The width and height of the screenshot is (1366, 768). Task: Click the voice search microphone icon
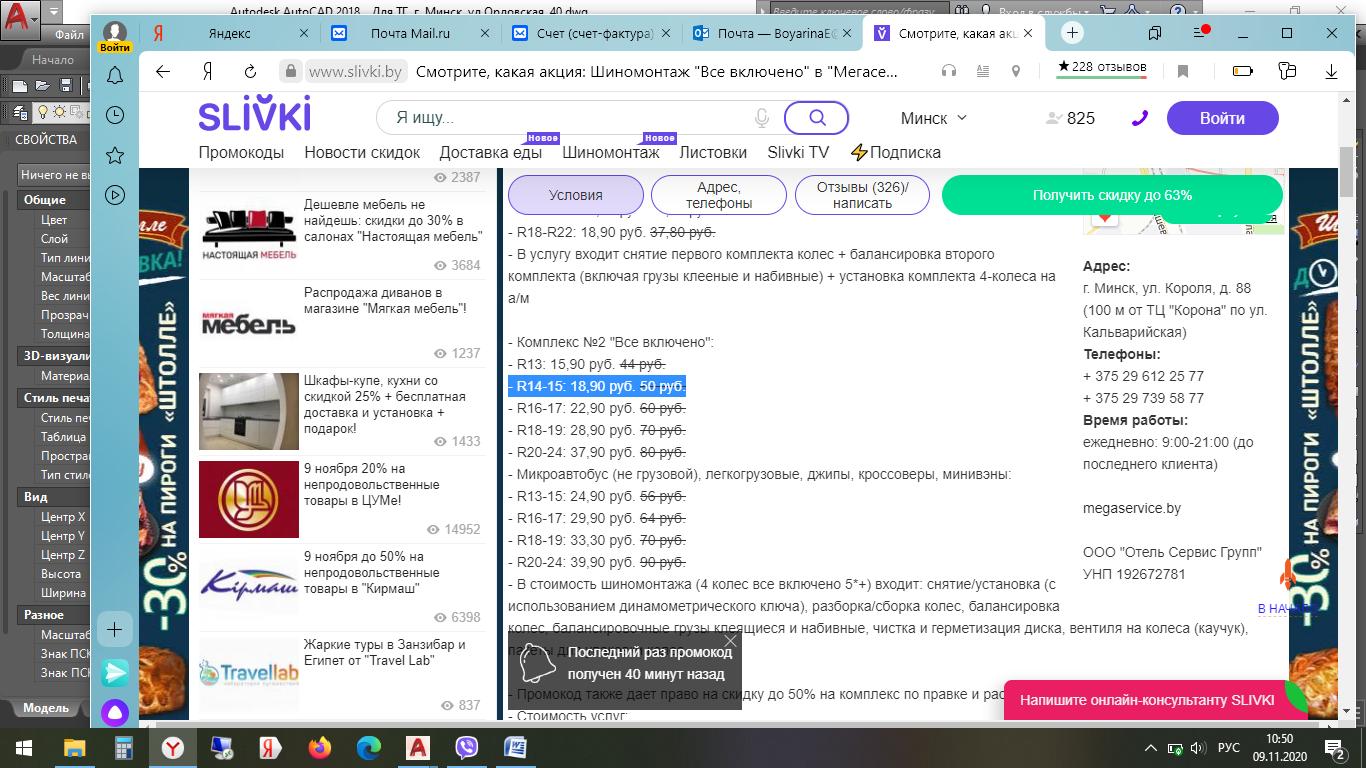[762, 118]
